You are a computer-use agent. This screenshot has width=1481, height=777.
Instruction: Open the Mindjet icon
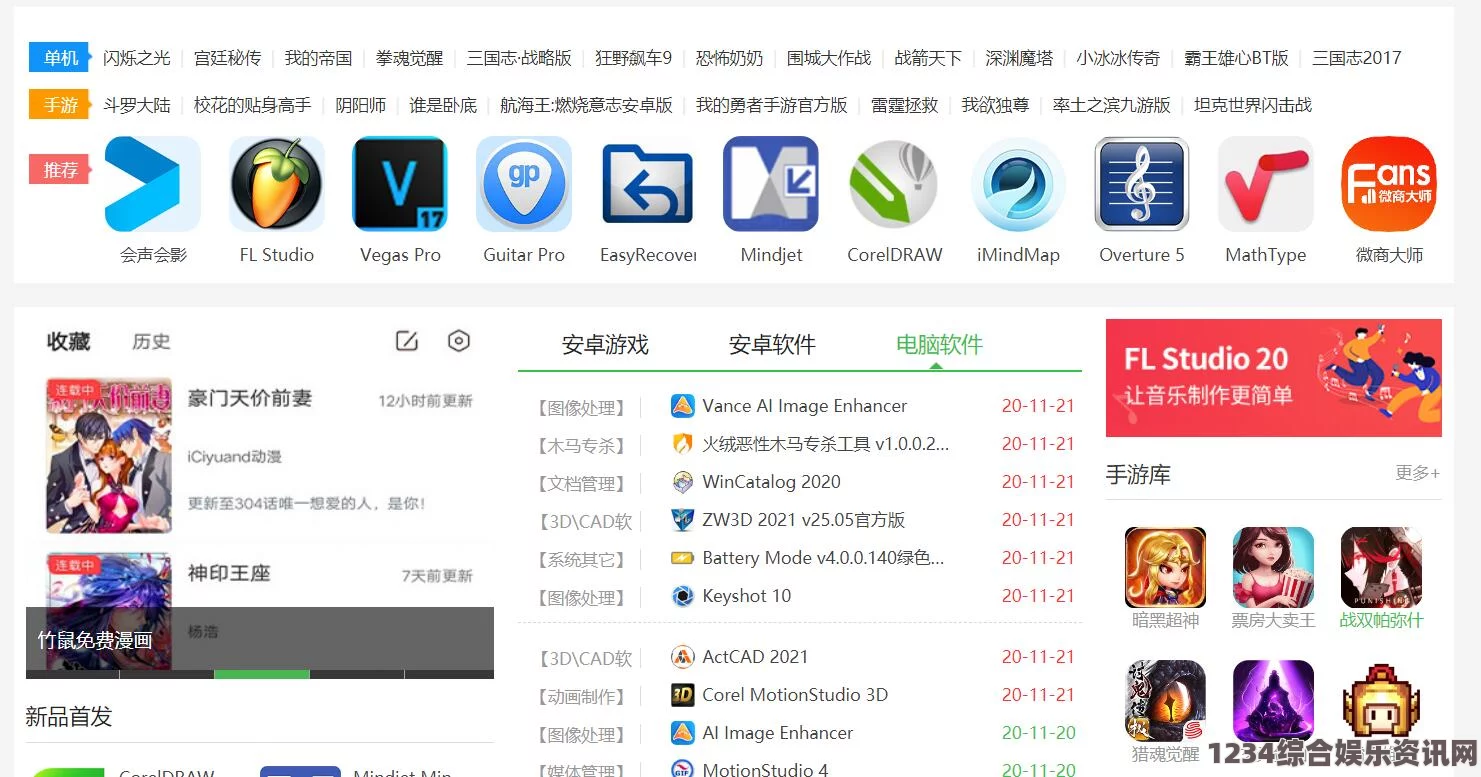point(771,184)
